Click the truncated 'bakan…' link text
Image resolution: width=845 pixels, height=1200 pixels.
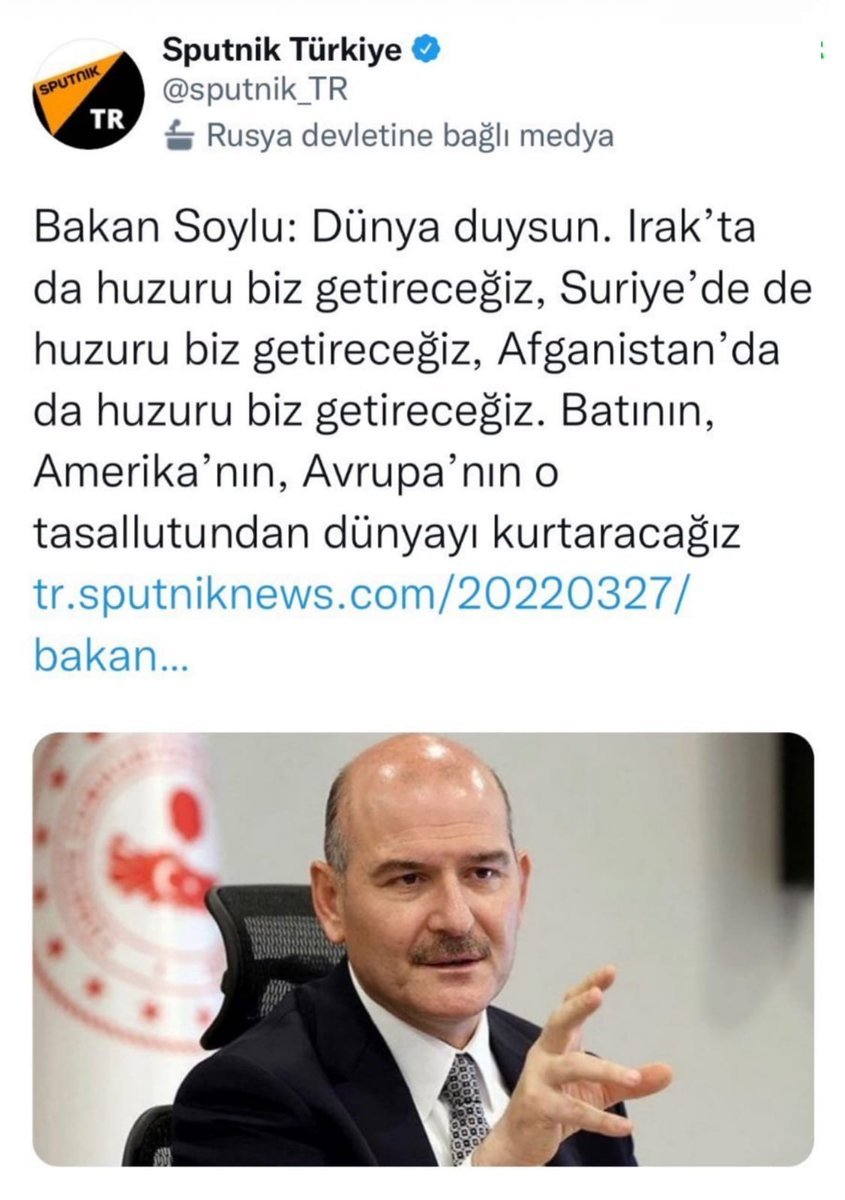[110, 656]
